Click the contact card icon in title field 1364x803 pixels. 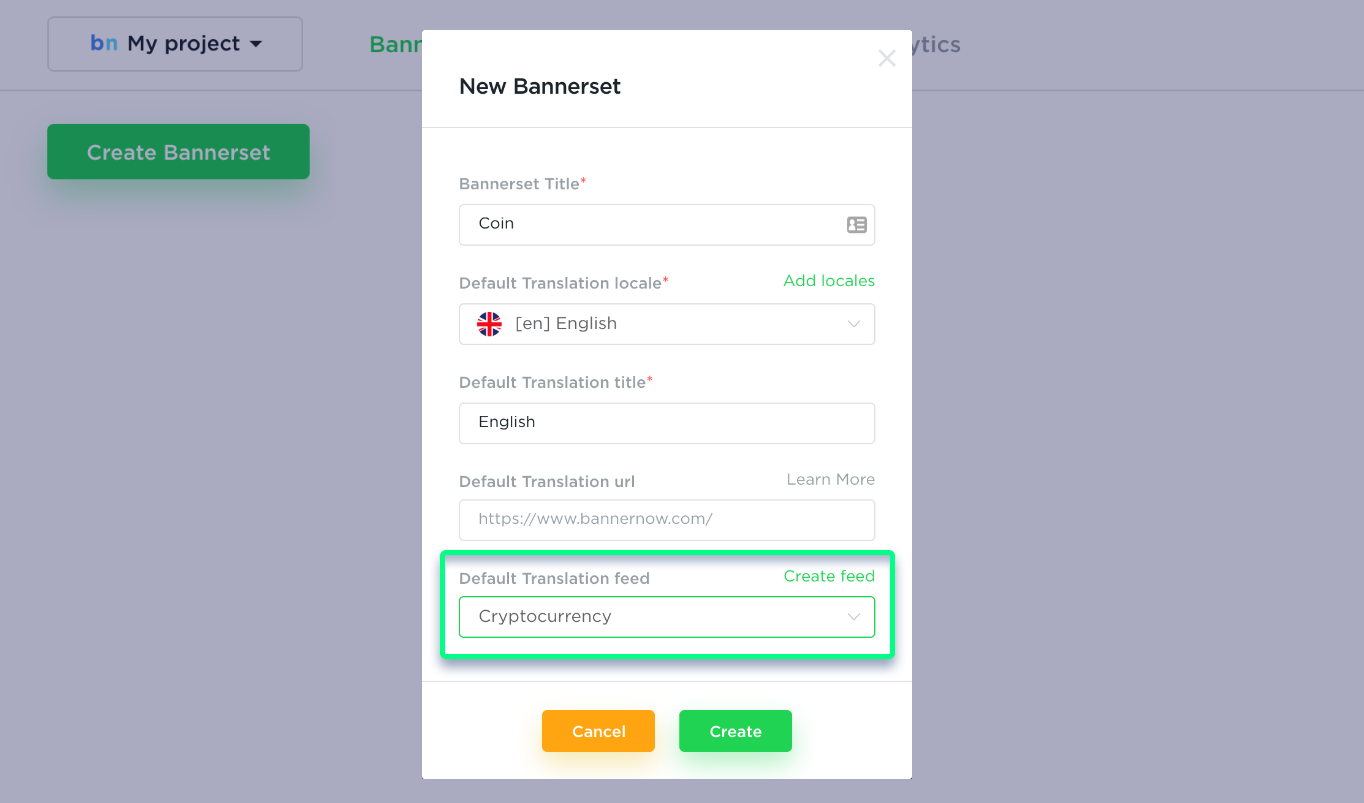click(x=857, y=225)
